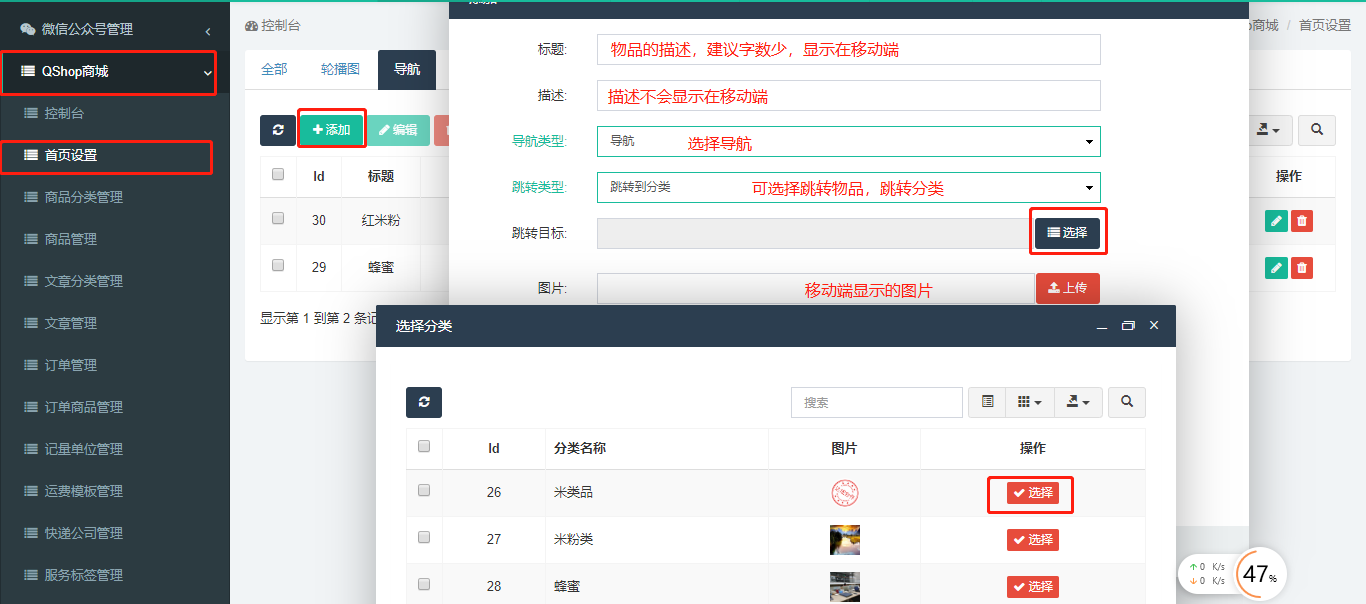
Task: Click the 选择 button for 米粉类
Action: click(x=1032, y=540)
